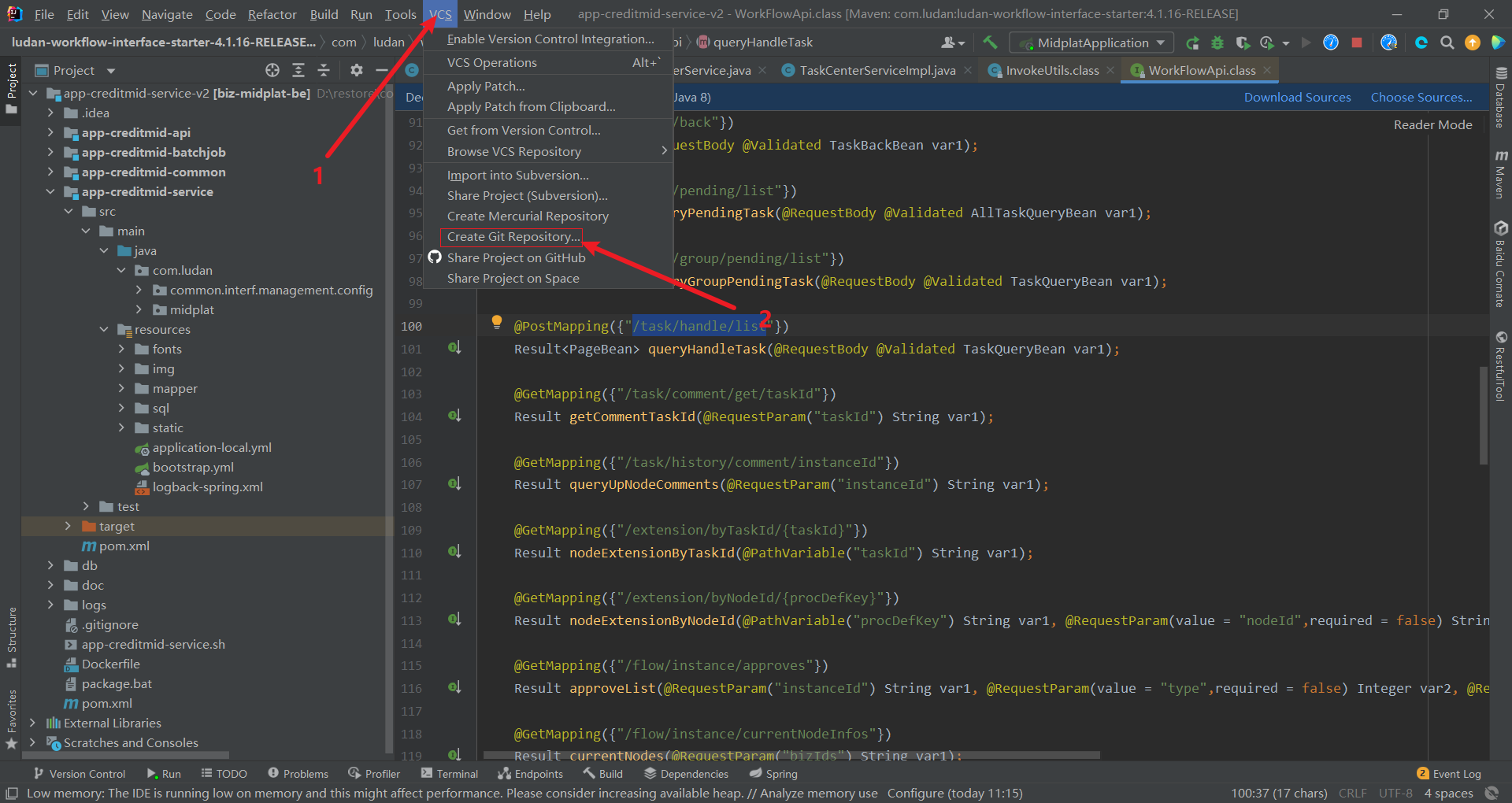Viewport: 1512px width, 803px height.
Task: Rerun MidplatApplication with the green rerun icon
Action: pyautogui.click(x=1193, y=43)
